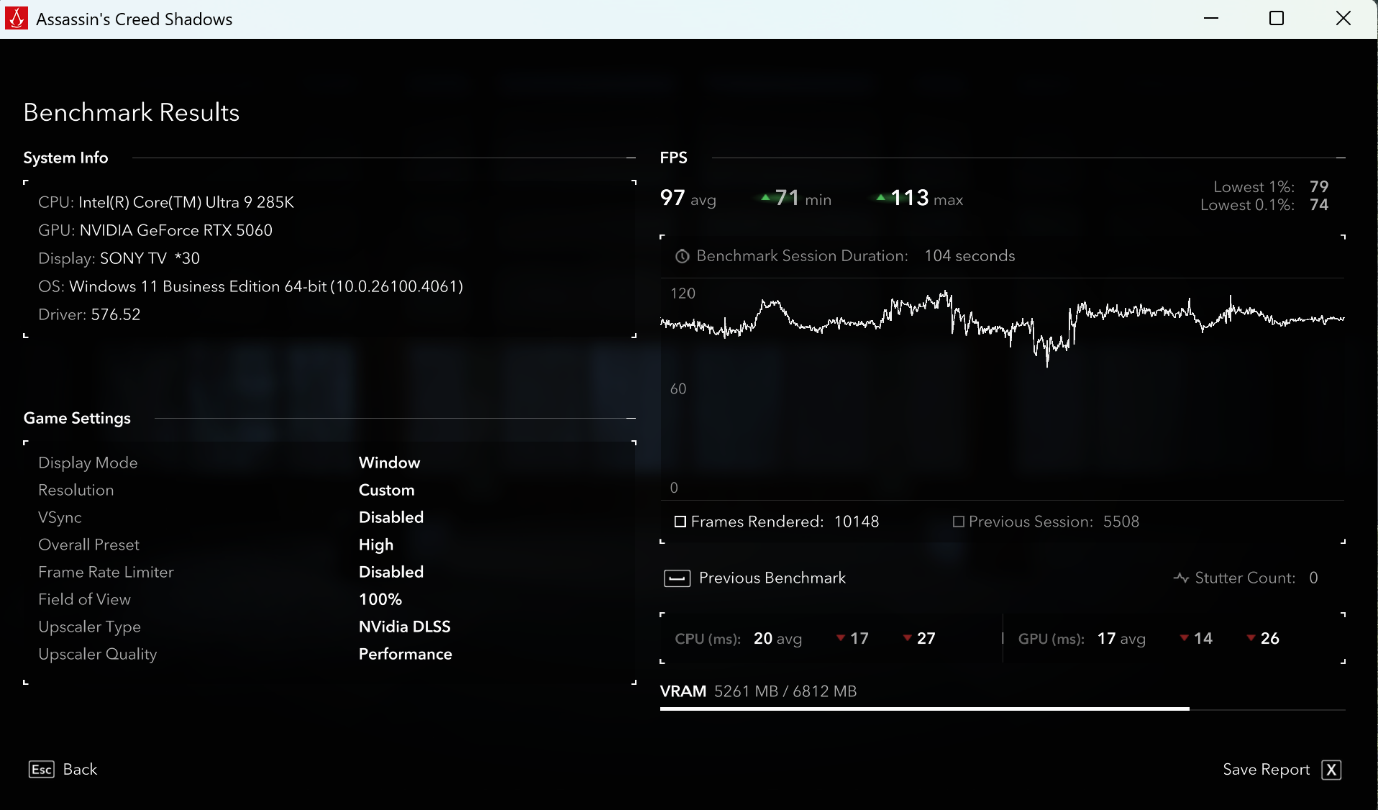
Task: Click the Display Mode value Window
Action: [389, 463]
